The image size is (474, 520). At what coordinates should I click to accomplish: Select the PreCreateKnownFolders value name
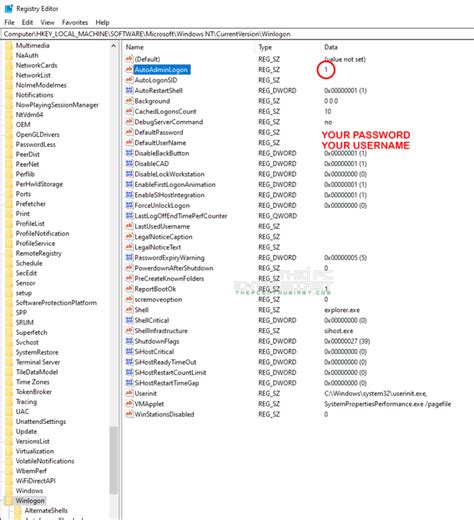(169, 278)
